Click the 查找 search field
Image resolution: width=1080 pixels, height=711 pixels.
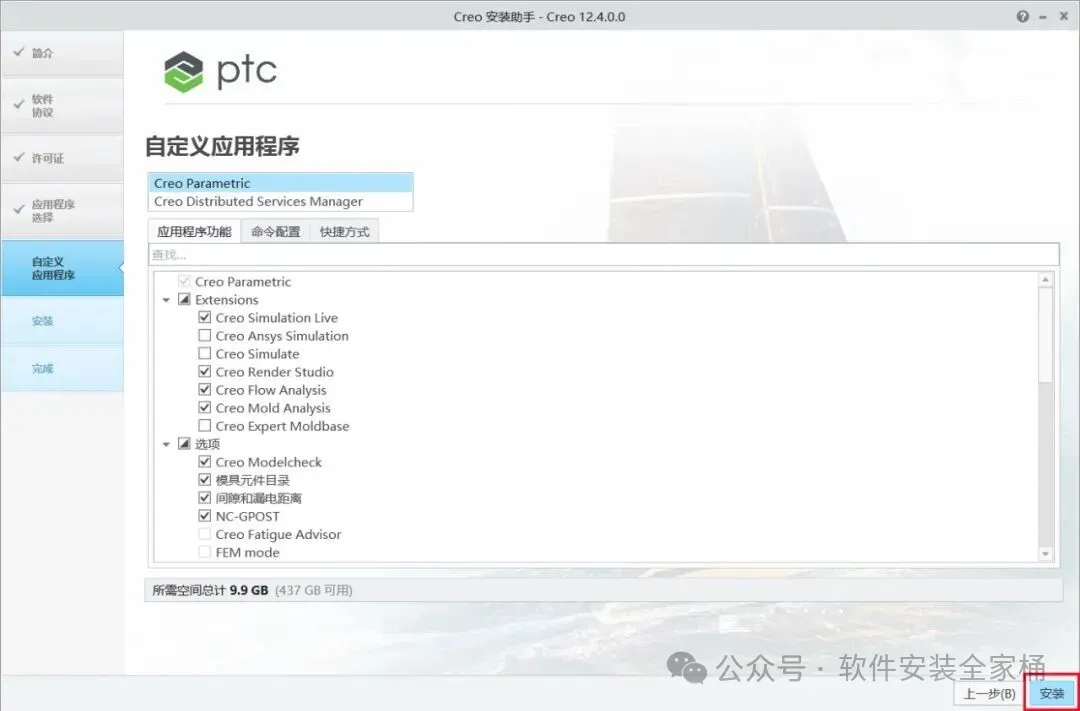[603, 255]
